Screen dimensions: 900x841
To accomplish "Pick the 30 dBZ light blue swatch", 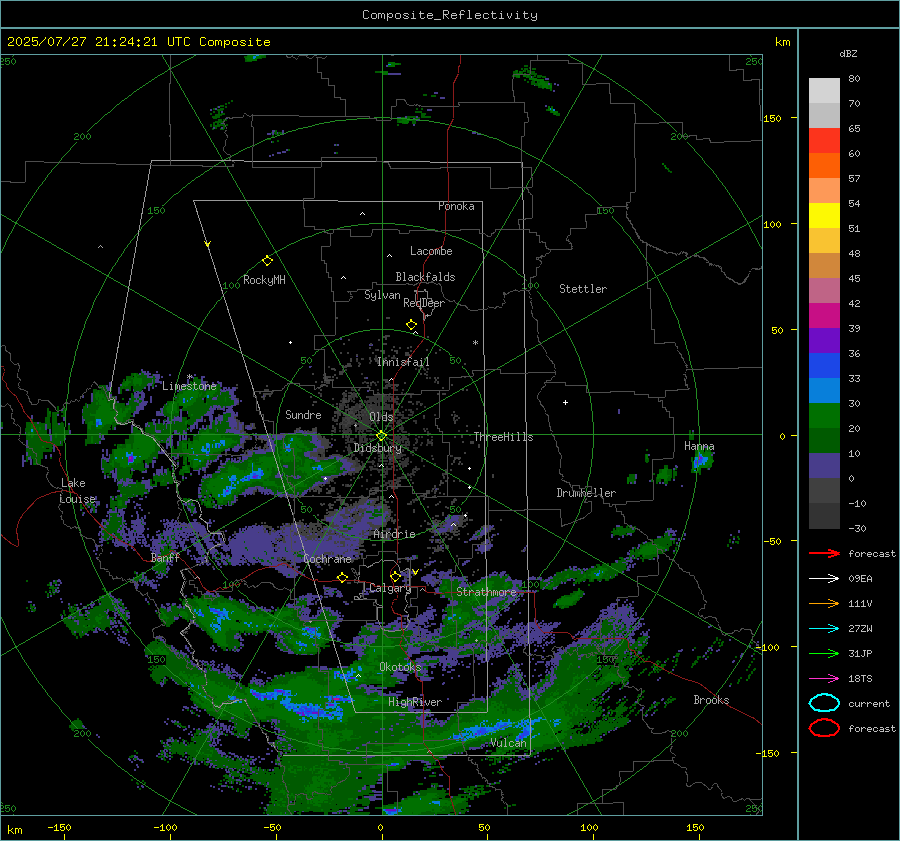I will 824,390.
